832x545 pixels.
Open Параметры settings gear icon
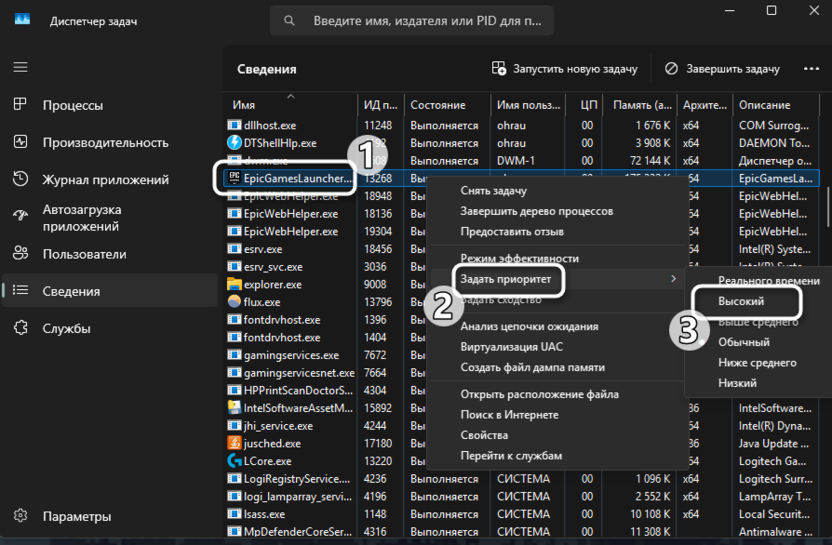coord(20,515)
